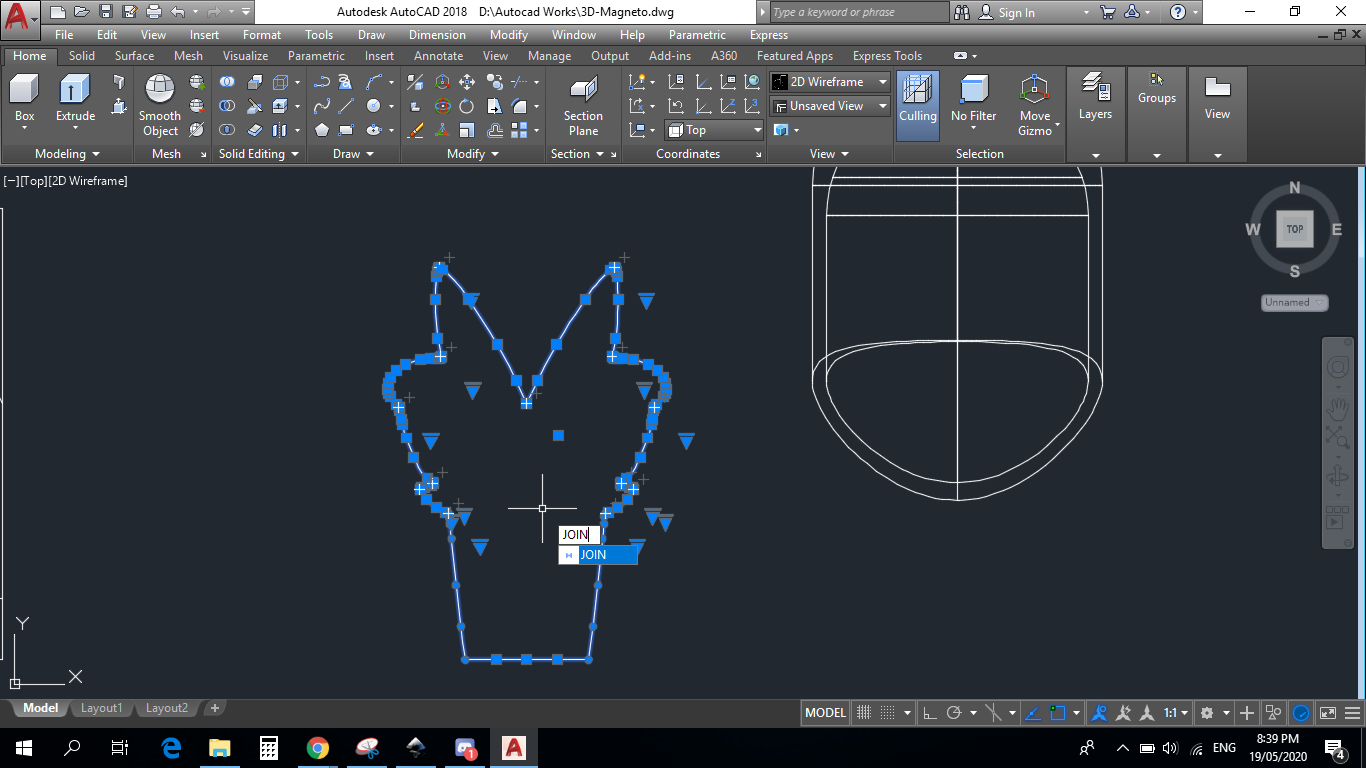Open the Top UCS dropdown

point(714,130)
